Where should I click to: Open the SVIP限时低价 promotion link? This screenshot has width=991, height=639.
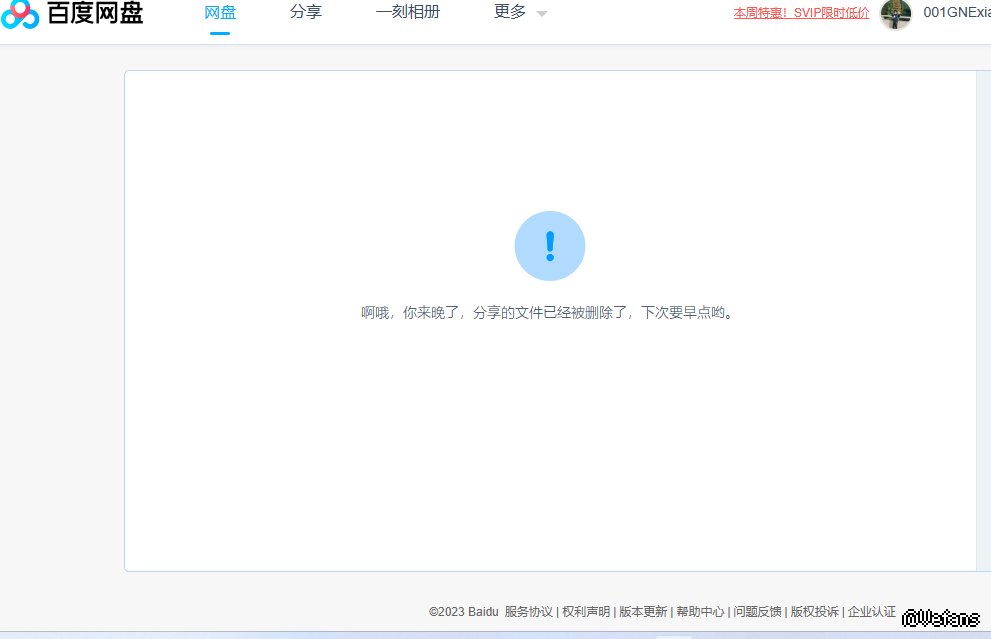pyautogui.click(x=801, y=13)
